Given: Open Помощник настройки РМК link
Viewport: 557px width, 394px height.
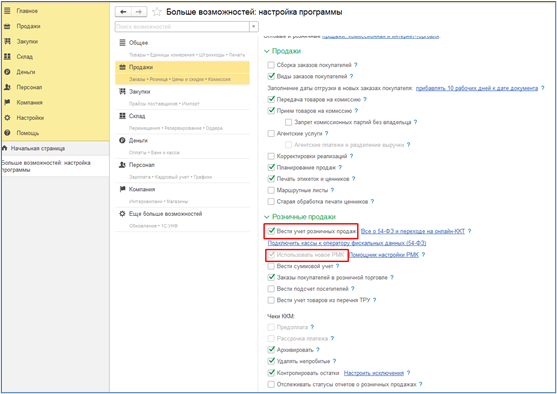Looking at the screenshot, I should [x=384, y=255].
